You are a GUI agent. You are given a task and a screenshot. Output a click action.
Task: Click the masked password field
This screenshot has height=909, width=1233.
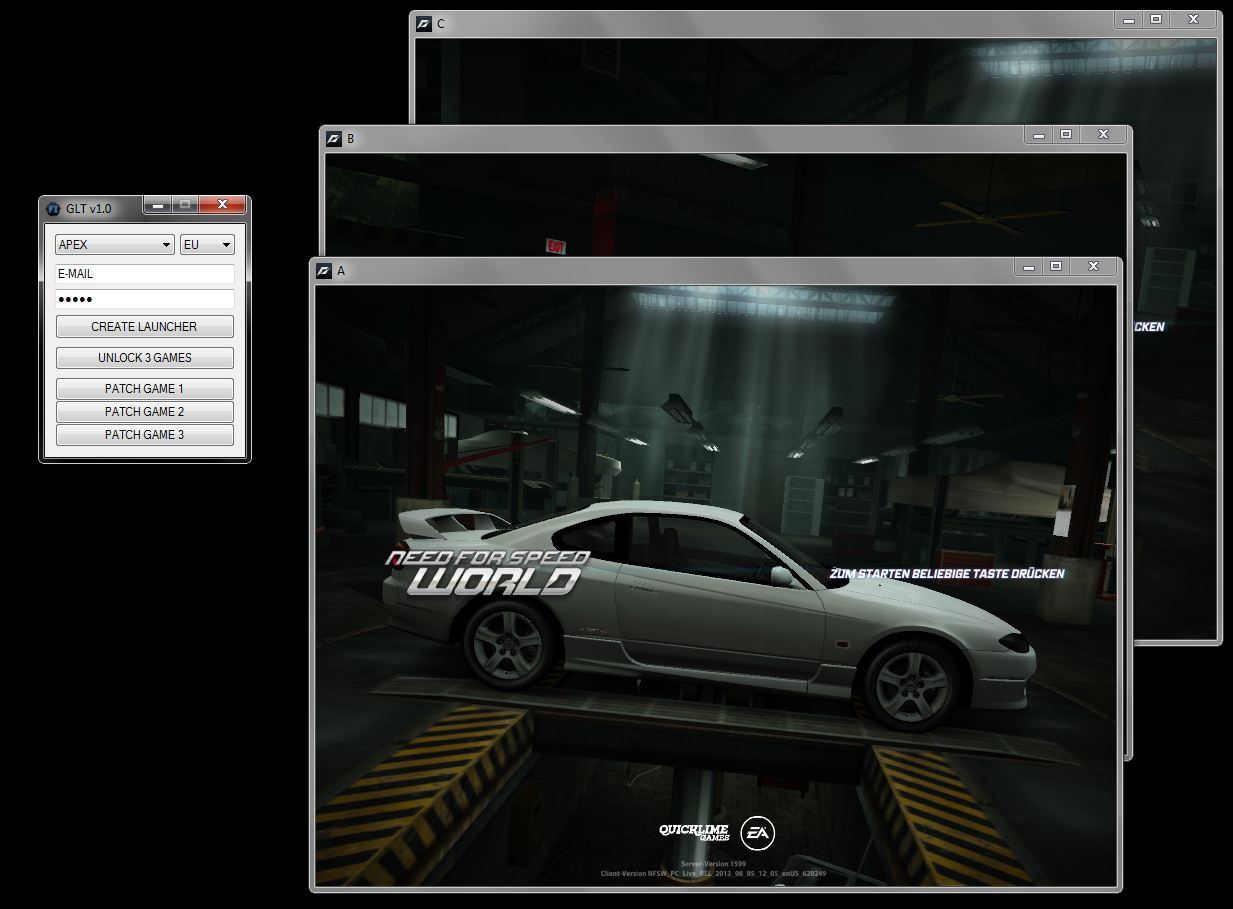[145, 299]
